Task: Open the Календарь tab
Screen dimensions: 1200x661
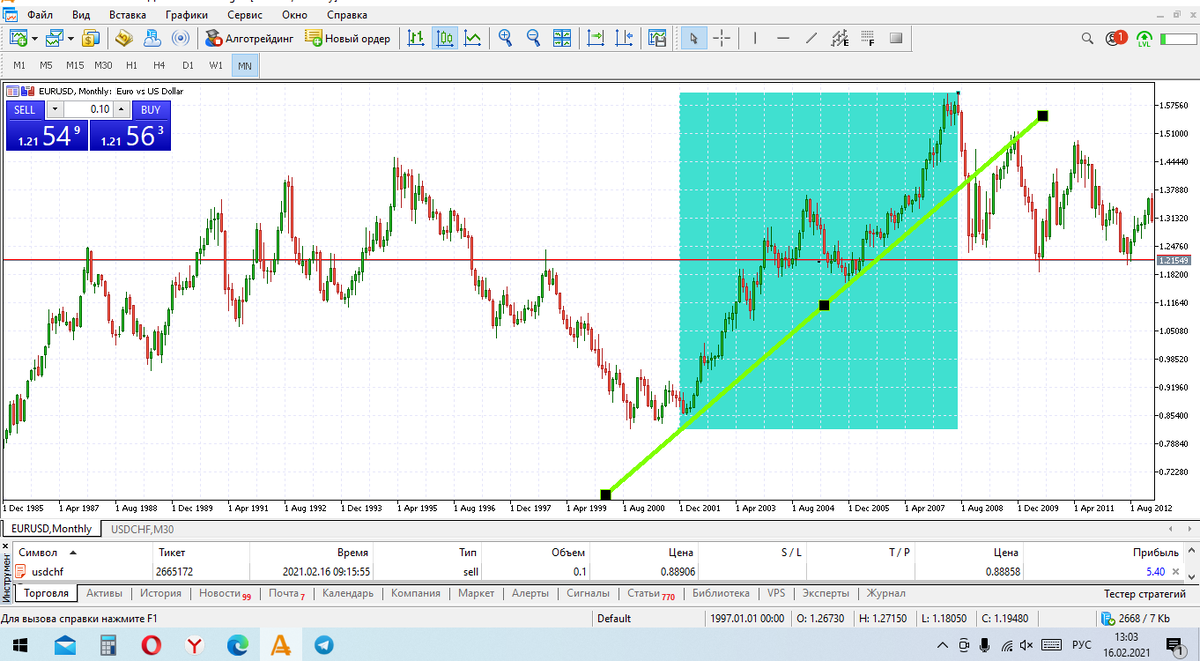Action: [348, 593]
